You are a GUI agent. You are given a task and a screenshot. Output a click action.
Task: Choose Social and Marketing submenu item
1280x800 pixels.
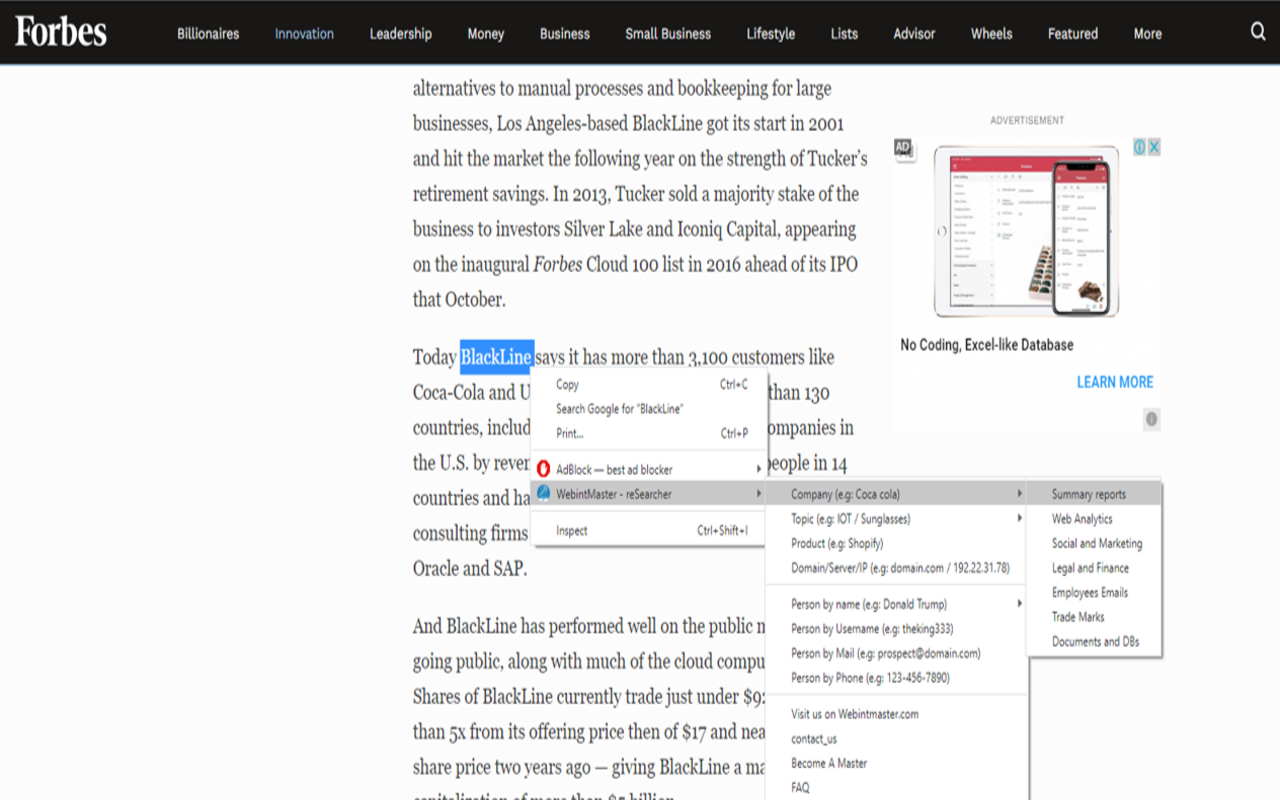1095,543
